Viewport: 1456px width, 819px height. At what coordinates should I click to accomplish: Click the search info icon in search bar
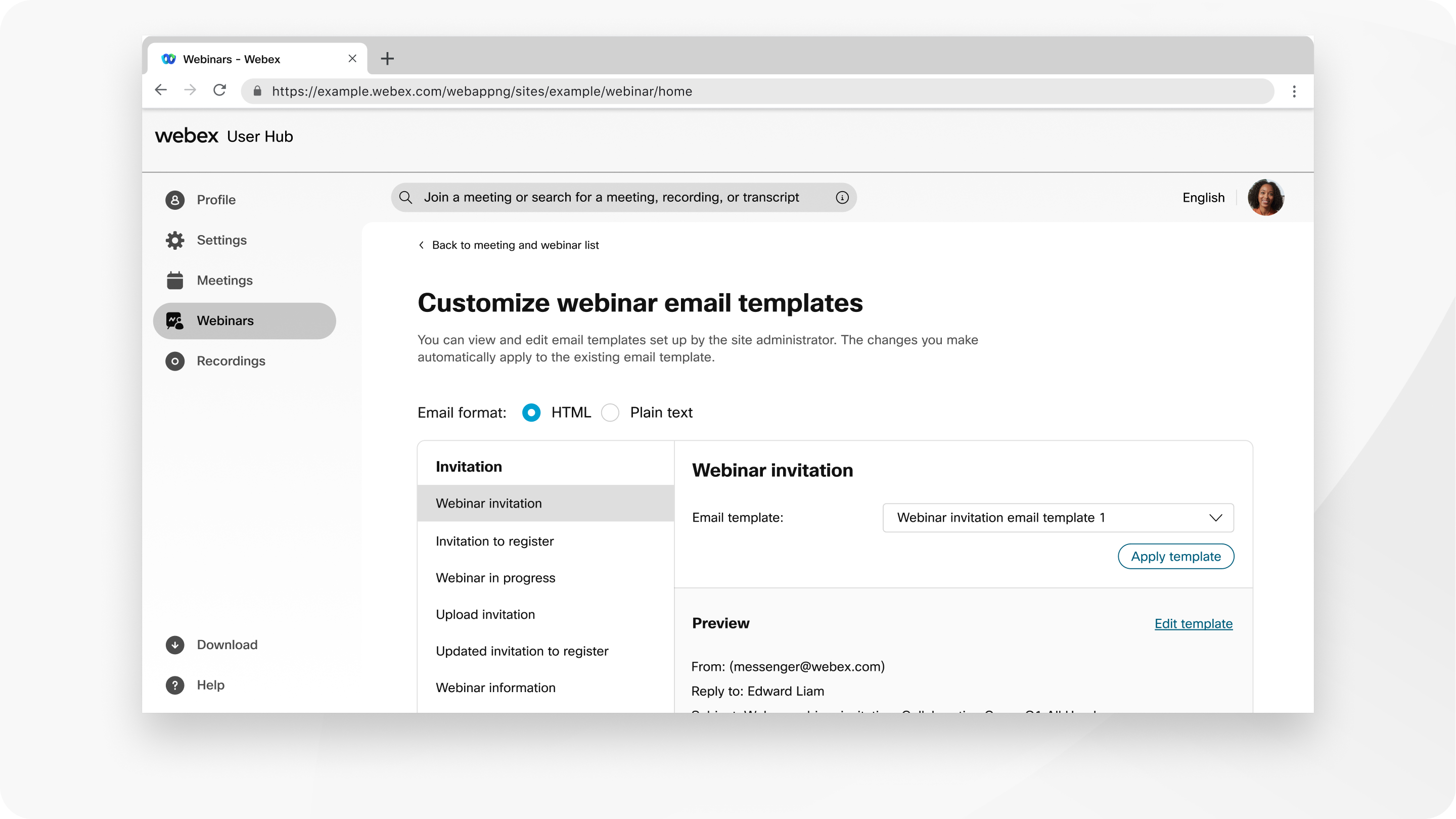click(x=842, y=197)
